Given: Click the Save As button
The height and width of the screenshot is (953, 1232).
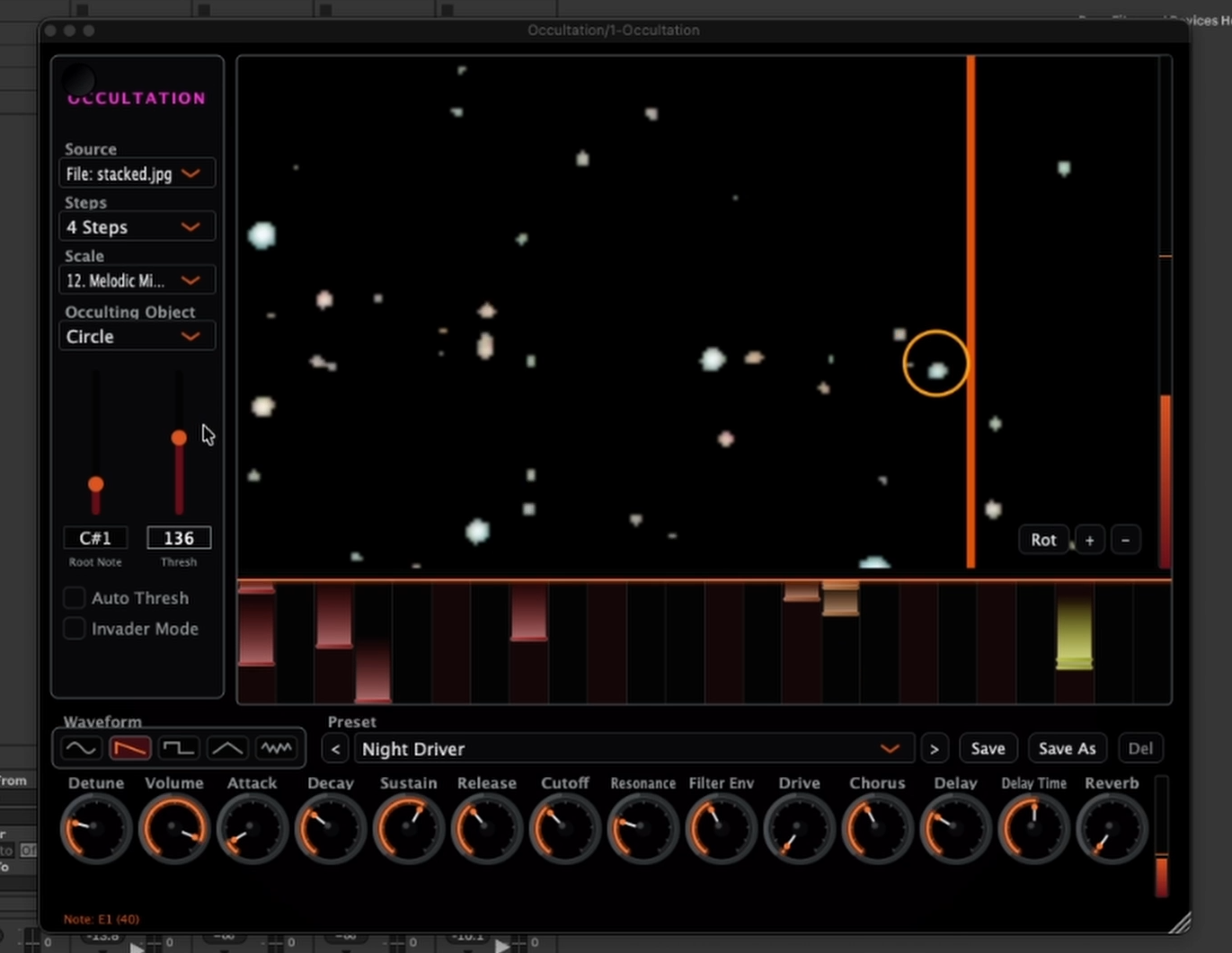Looking at the screenshot, I should (1068, 748).
